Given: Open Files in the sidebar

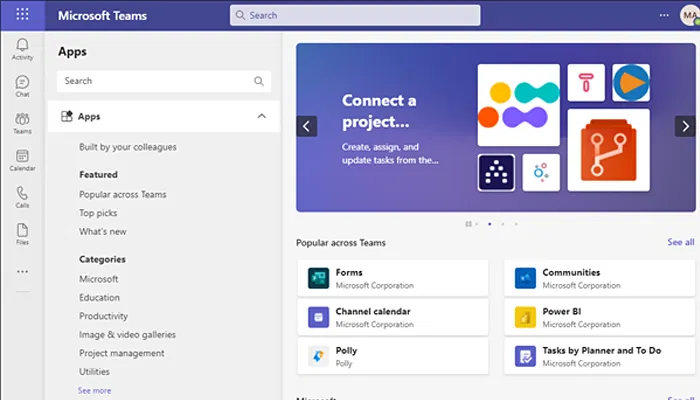Looking at the screenshot, I should tap(22, 234).
